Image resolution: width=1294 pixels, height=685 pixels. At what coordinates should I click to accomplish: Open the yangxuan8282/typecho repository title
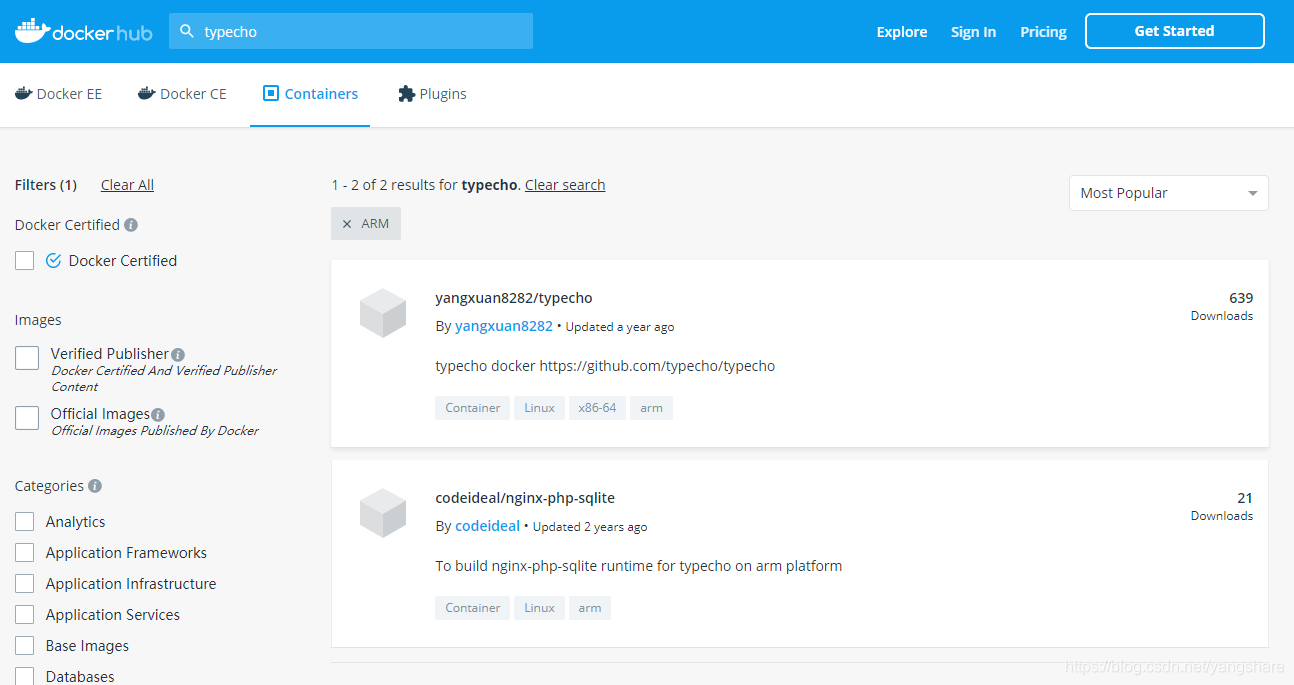pyautogui.click(x=514, y=298)
